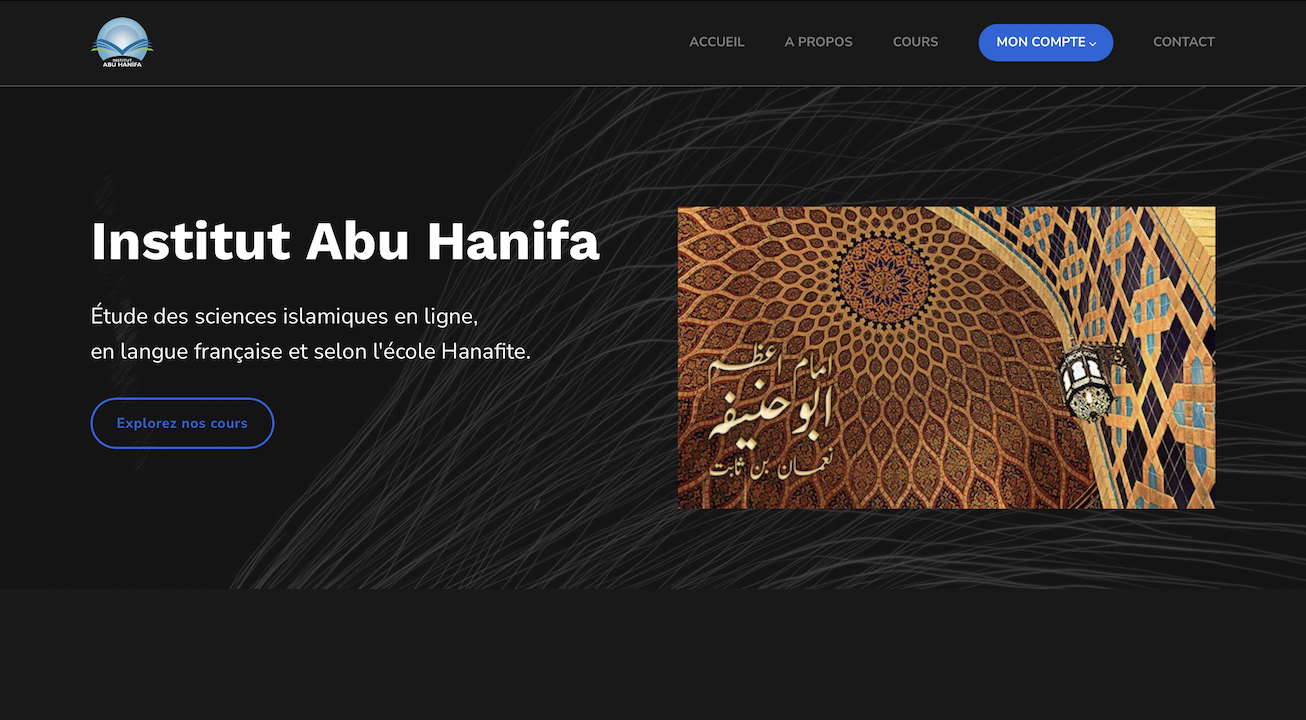
Task: Open the ACCUEIL menu item
Action: point(717,42)
